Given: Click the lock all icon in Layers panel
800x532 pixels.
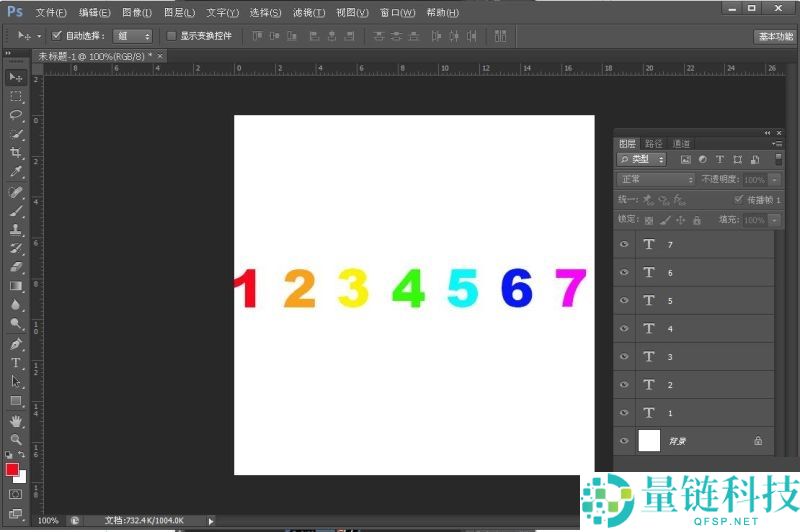Looking at the screenshot, I should 697,220.
